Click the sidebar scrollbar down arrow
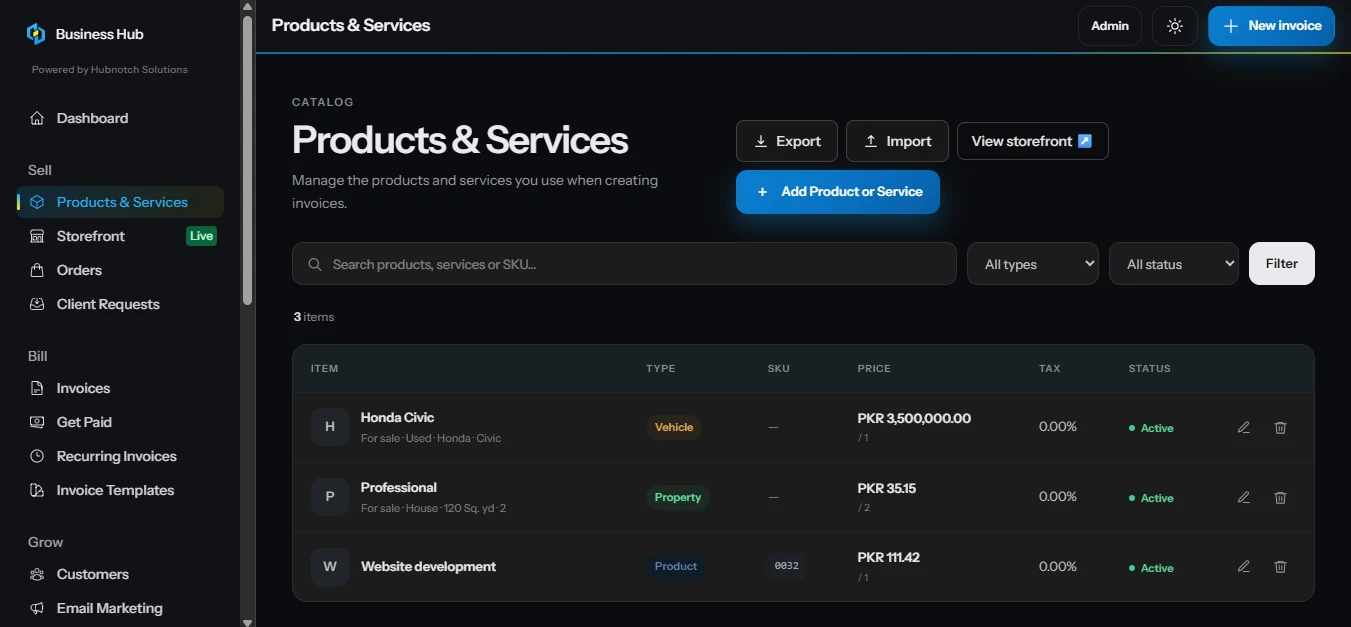 pos(247,621)
